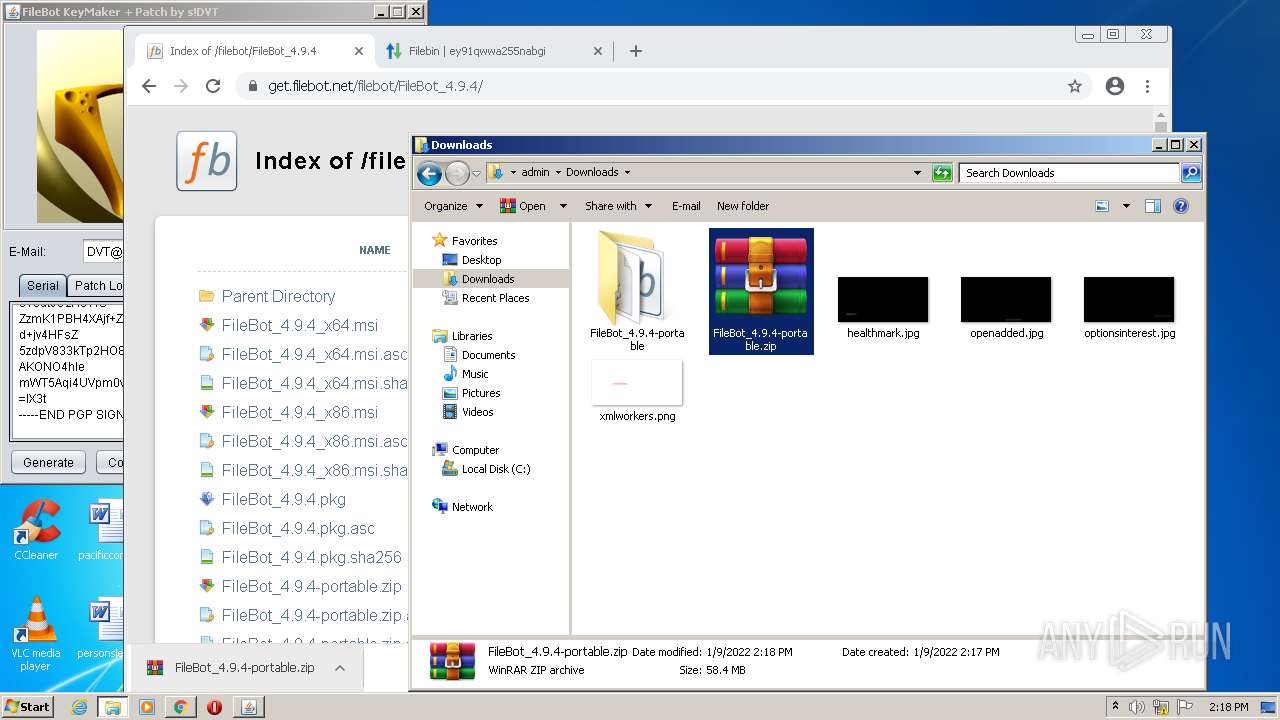Viewport: 1280px width, 720px height.
Task: Open the Chrome three-dot menu
Action: click(x=1147, y=86)
